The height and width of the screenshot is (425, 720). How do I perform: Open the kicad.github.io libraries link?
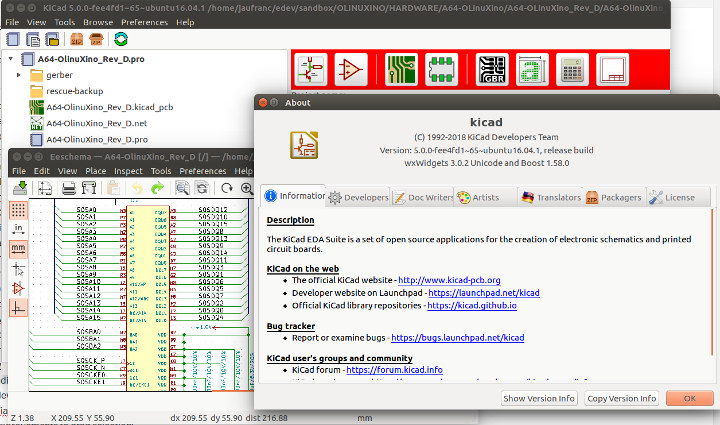pyautogui.click(x=472, y=305)
